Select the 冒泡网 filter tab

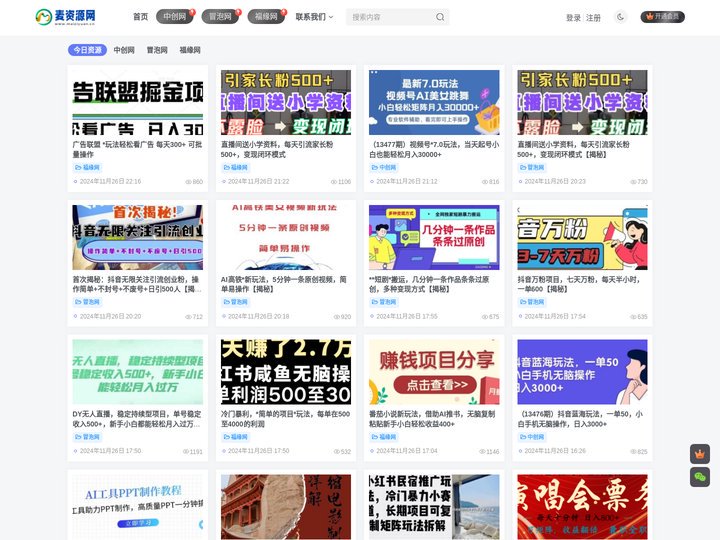click(x=157, y=50)
